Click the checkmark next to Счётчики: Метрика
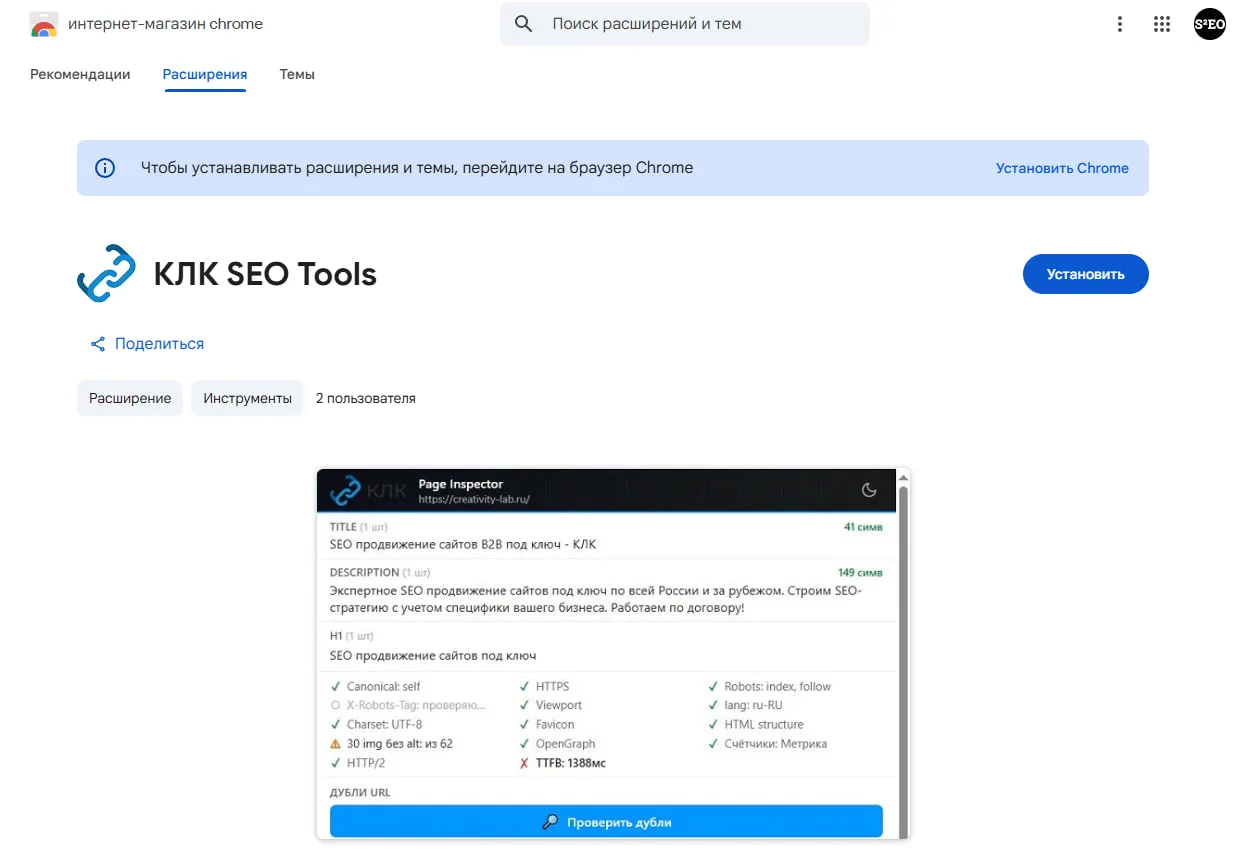Image resolution: width=1238 pixels, height=855 pixels. click(714, 744)
